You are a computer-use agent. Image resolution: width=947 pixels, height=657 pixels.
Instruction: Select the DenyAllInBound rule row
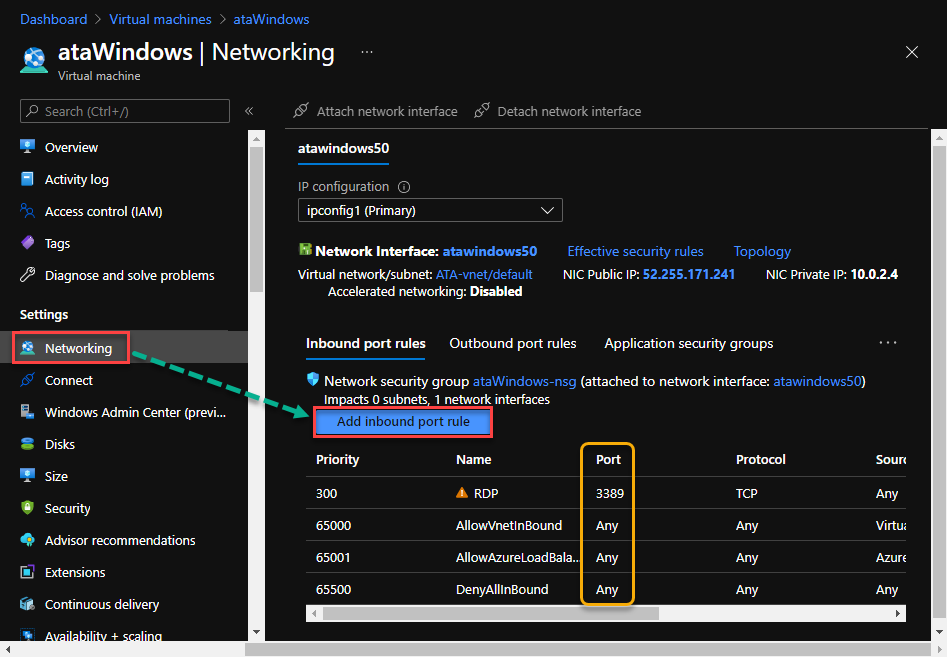[606, 589]
